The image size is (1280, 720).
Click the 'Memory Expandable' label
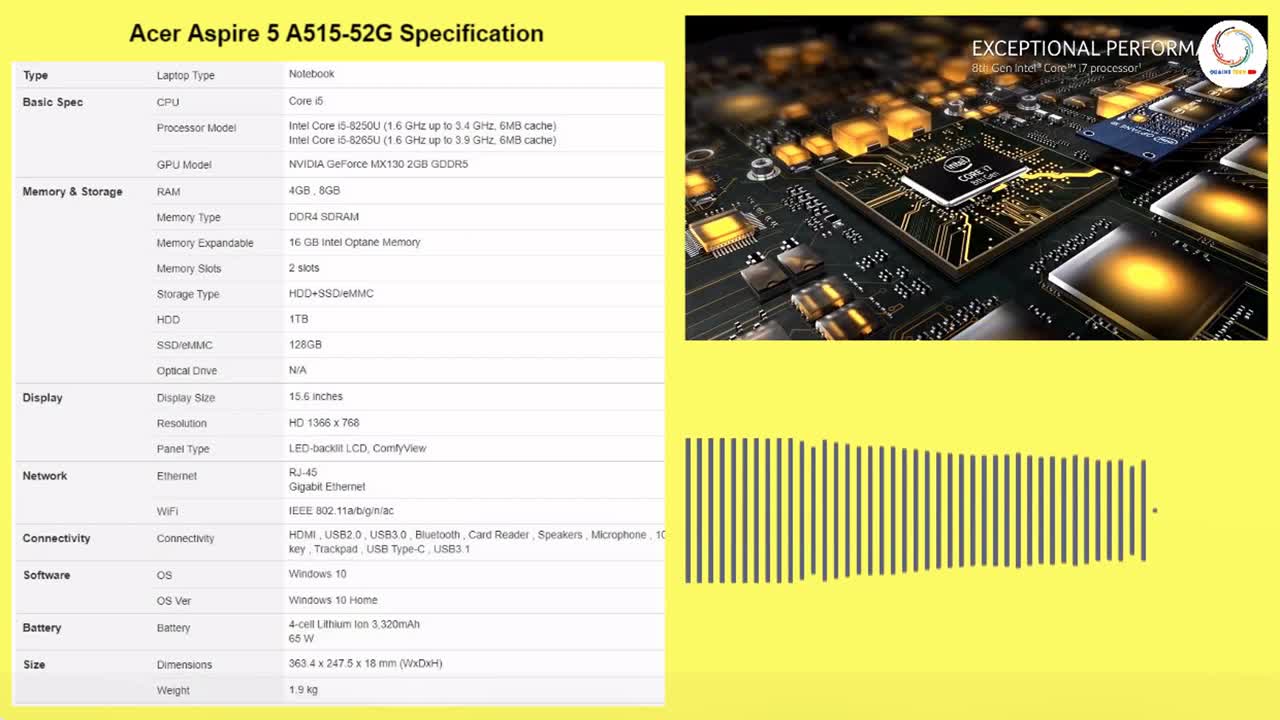coord(205,243)
